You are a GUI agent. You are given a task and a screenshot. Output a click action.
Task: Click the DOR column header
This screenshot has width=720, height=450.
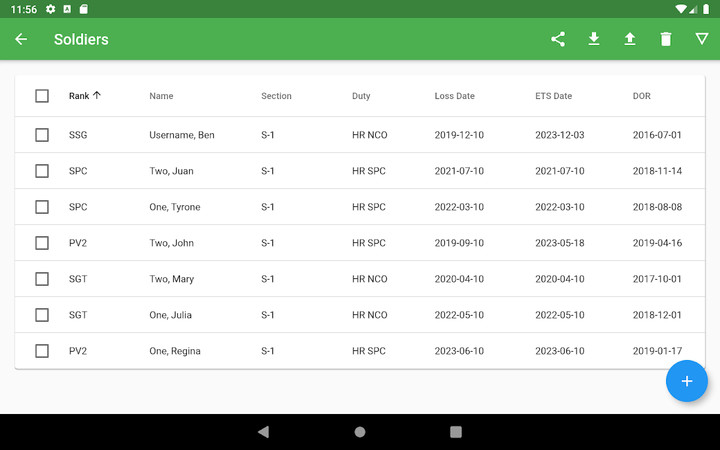pos(642,96)
